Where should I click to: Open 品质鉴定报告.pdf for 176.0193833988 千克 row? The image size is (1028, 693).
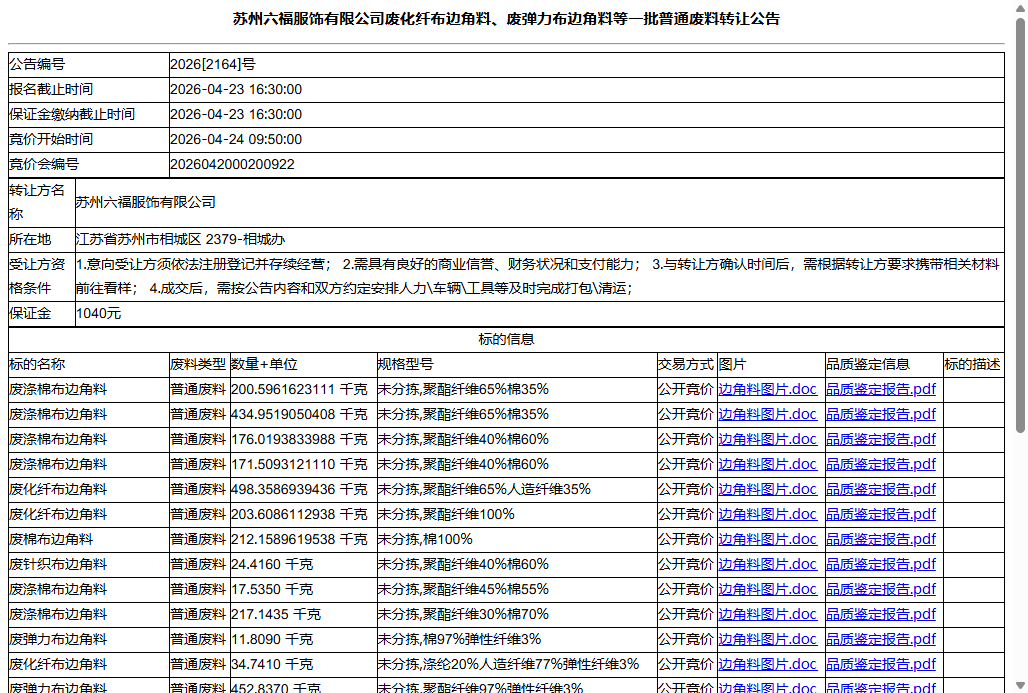[880, 439]
